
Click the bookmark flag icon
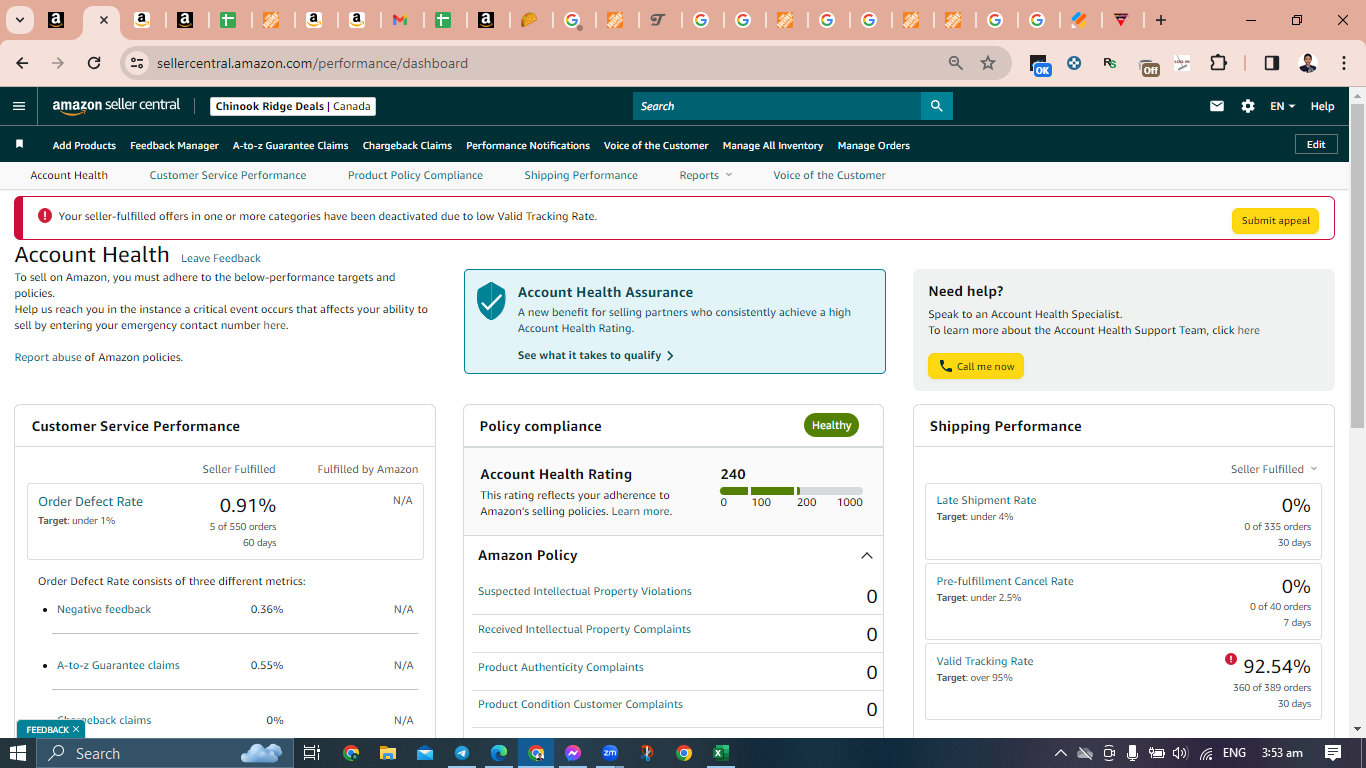pyautogui.click(x=19, y=145)
